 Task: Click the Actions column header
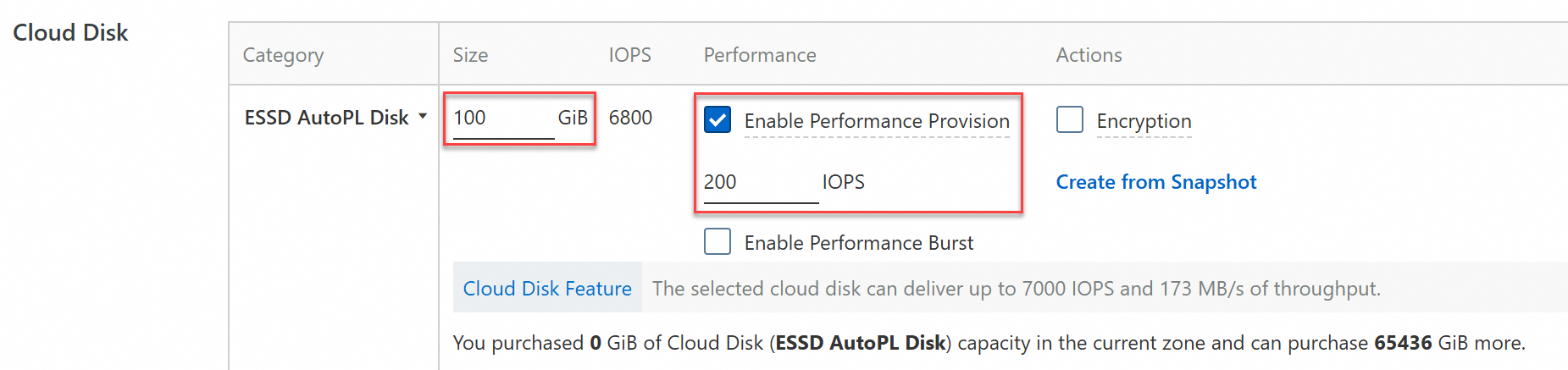(1089, 55)
